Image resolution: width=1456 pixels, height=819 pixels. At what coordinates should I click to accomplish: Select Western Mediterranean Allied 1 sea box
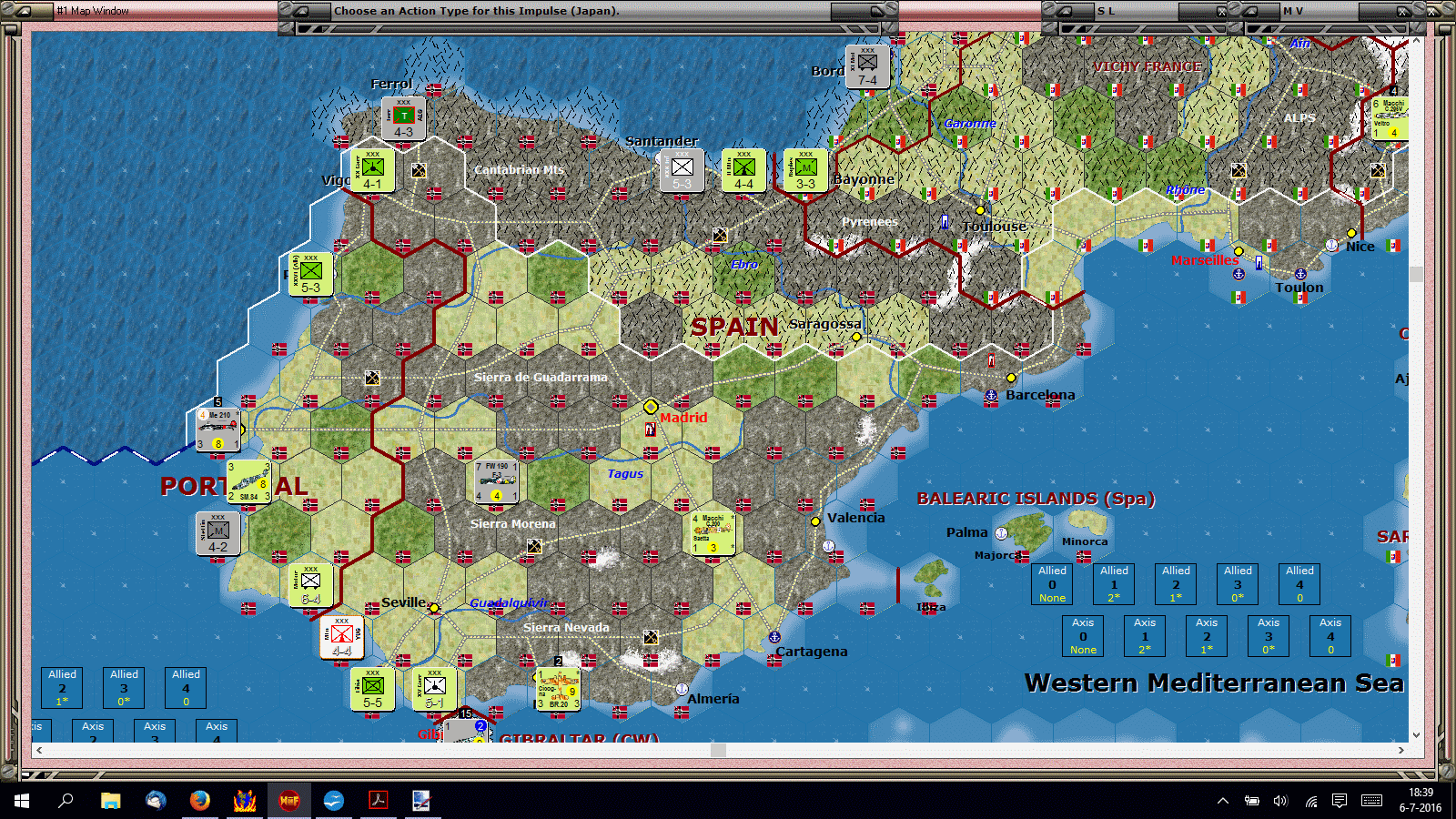click(1114, 584)
